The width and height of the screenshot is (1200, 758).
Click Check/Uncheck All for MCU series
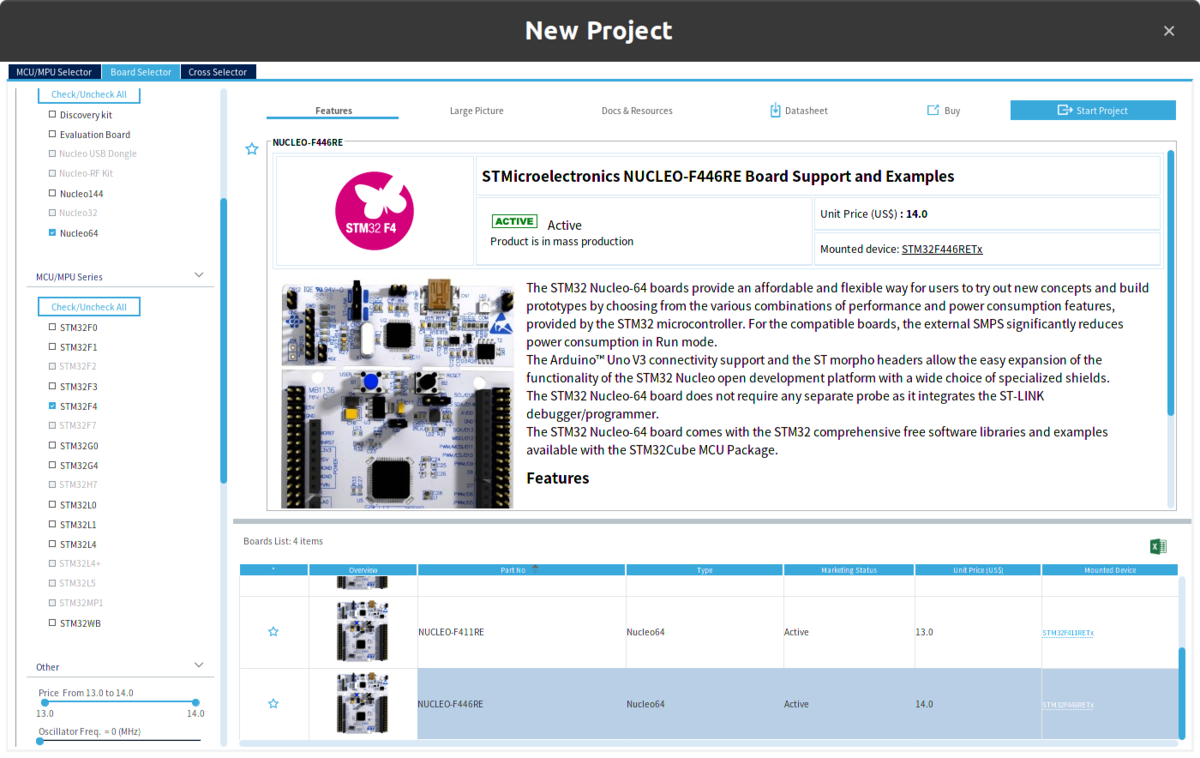(x=89, y=307)
